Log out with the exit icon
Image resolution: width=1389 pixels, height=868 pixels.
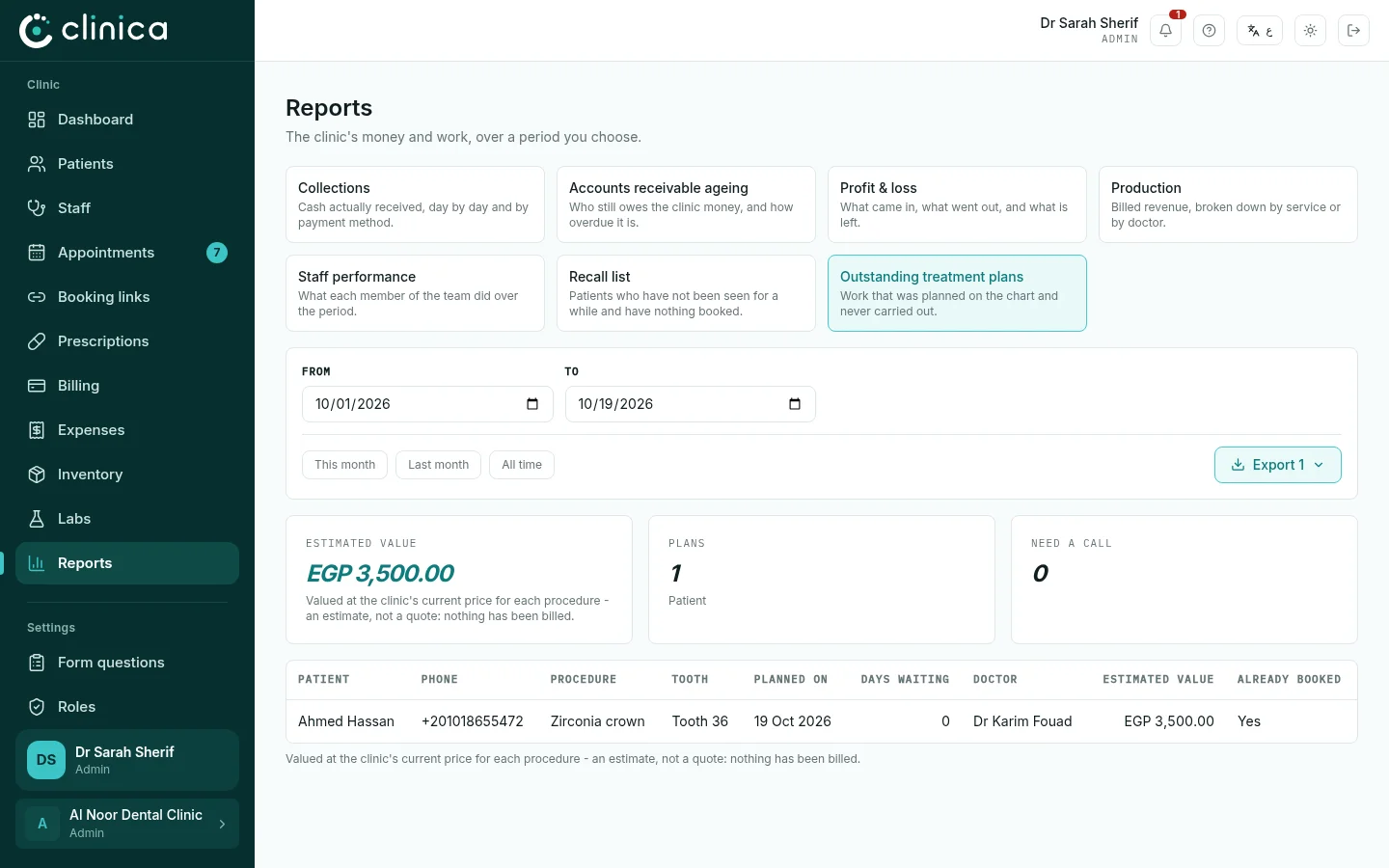point(1353,31)
